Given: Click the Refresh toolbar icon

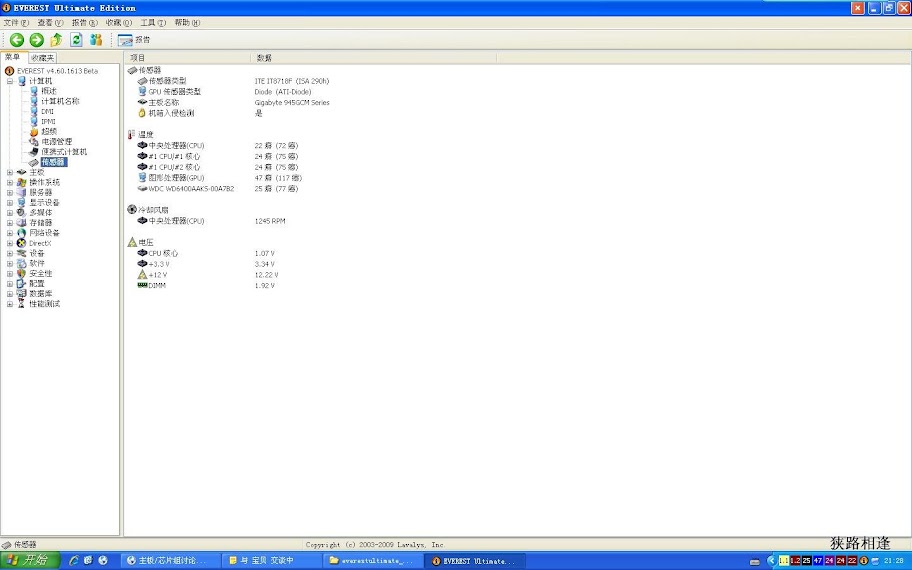Looking at the screenshot, I should 76,40.
